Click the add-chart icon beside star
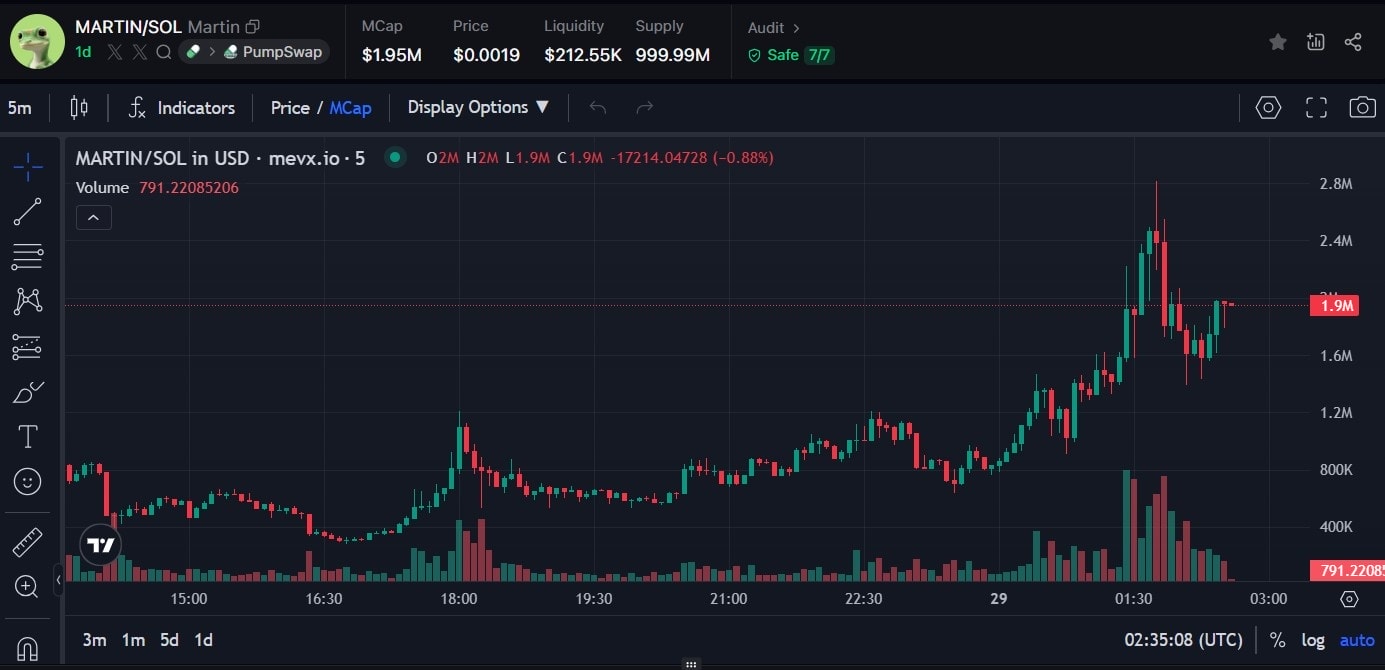1385x670 pixels. coord(1315,41)
